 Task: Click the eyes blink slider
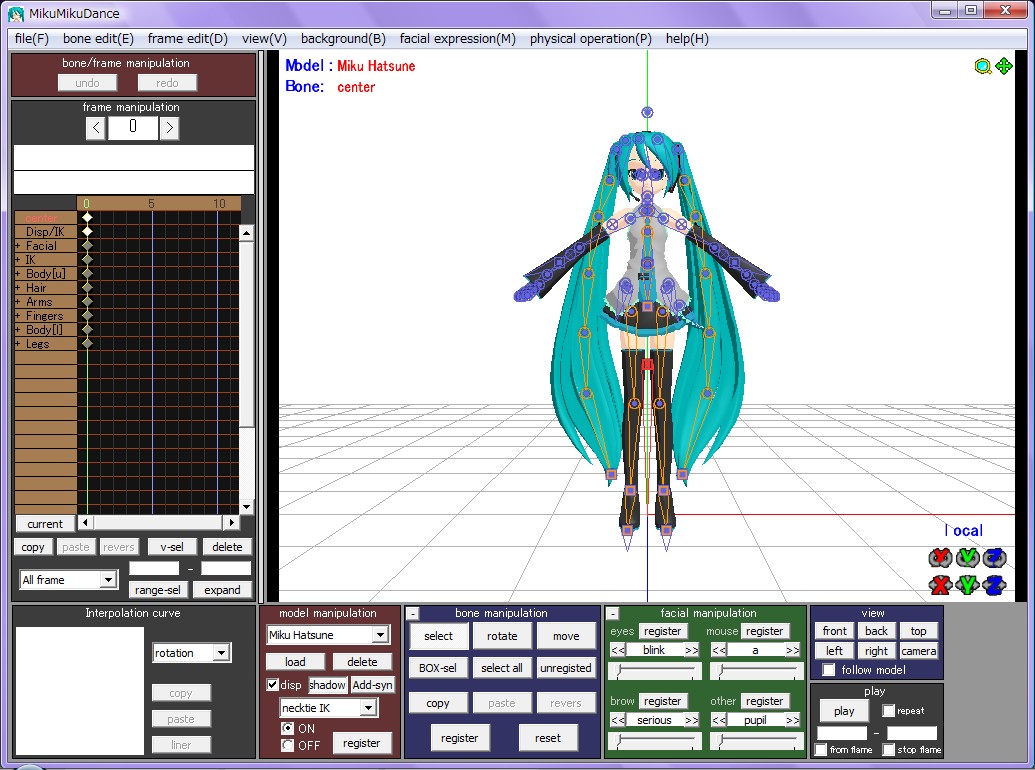click(x=655, y=671)
